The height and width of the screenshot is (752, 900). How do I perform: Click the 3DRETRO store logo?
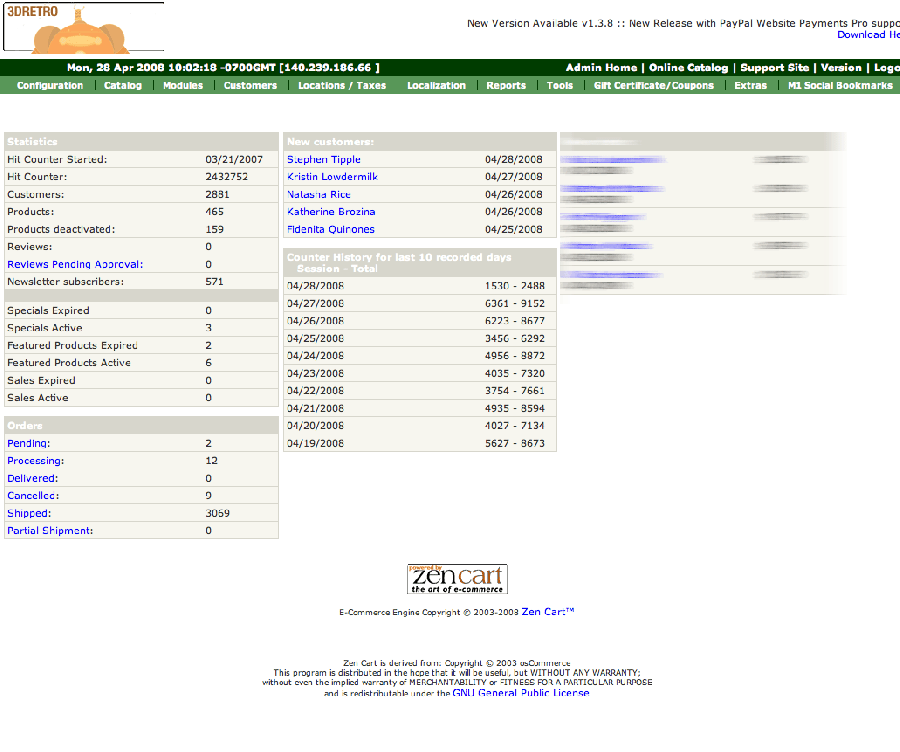(x=82, y=28)
